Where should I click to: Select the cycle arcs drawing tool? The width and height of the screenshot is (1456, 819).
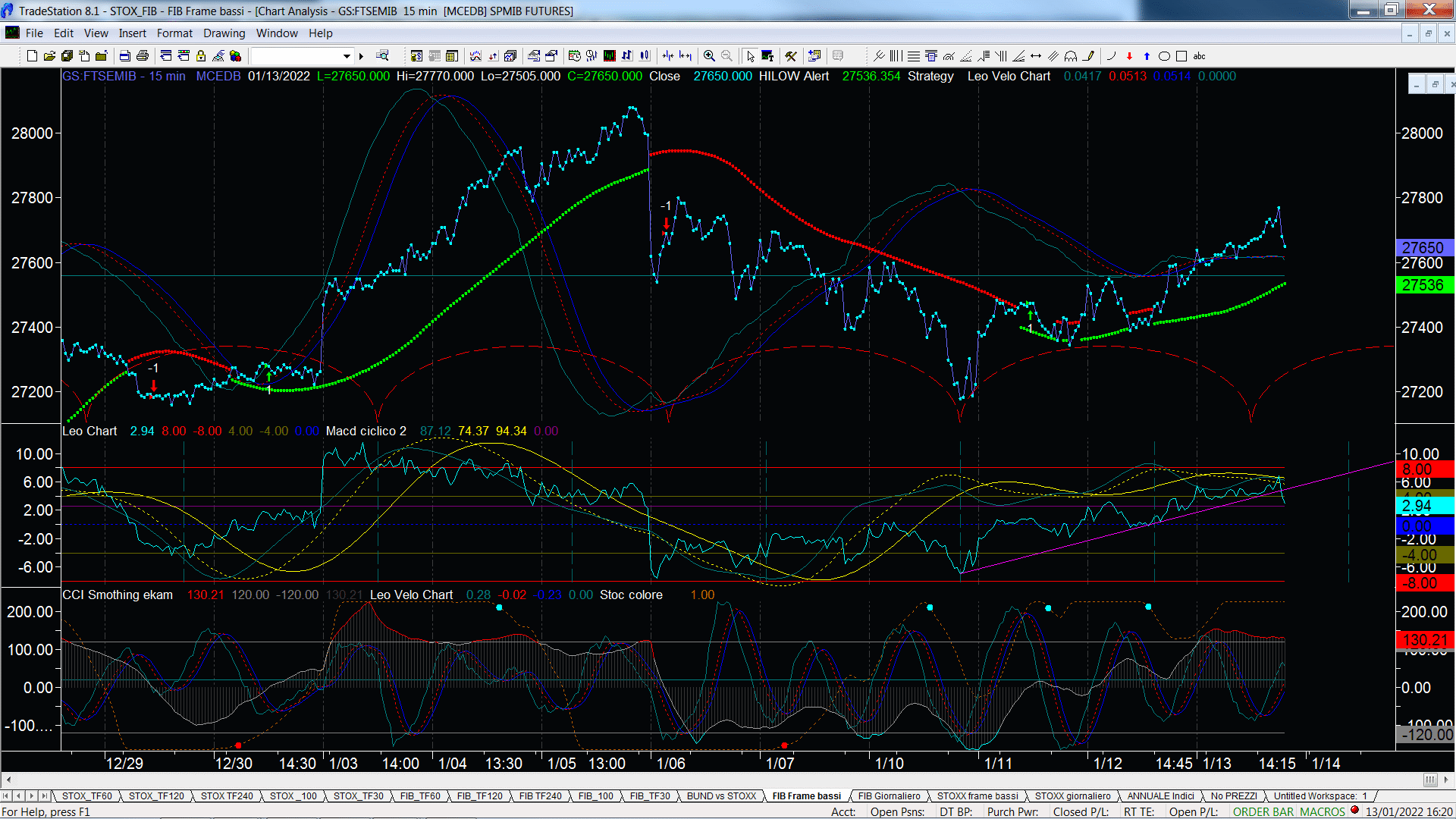click(x=1071, y=55)
